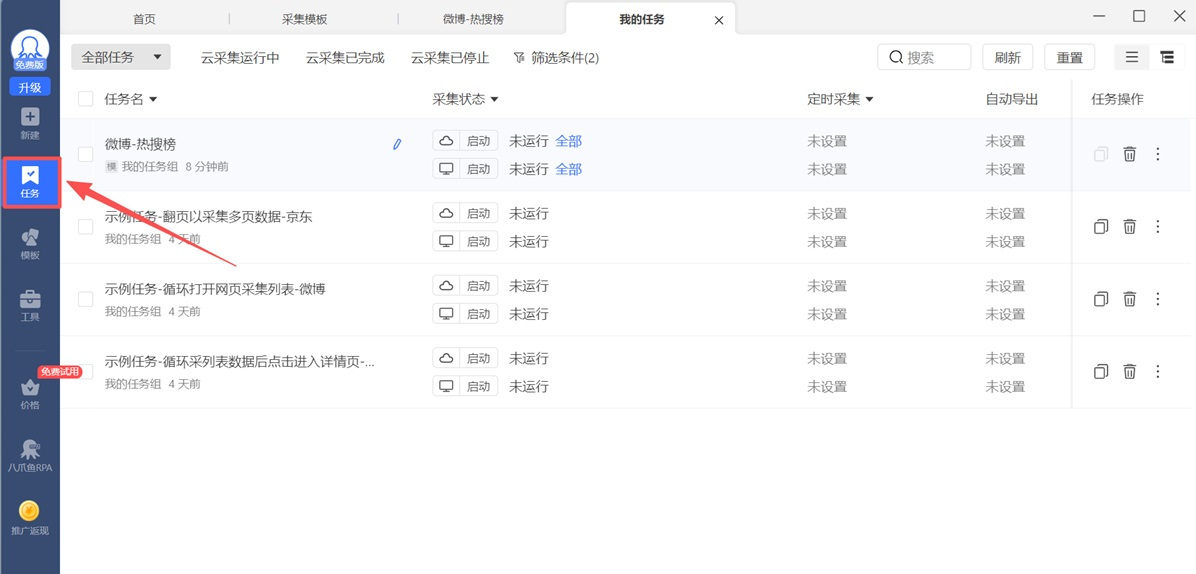1196x574 pixels.
Task: Open more options for 循环打开网页采集列表-微博 task
Action: 1158,299
